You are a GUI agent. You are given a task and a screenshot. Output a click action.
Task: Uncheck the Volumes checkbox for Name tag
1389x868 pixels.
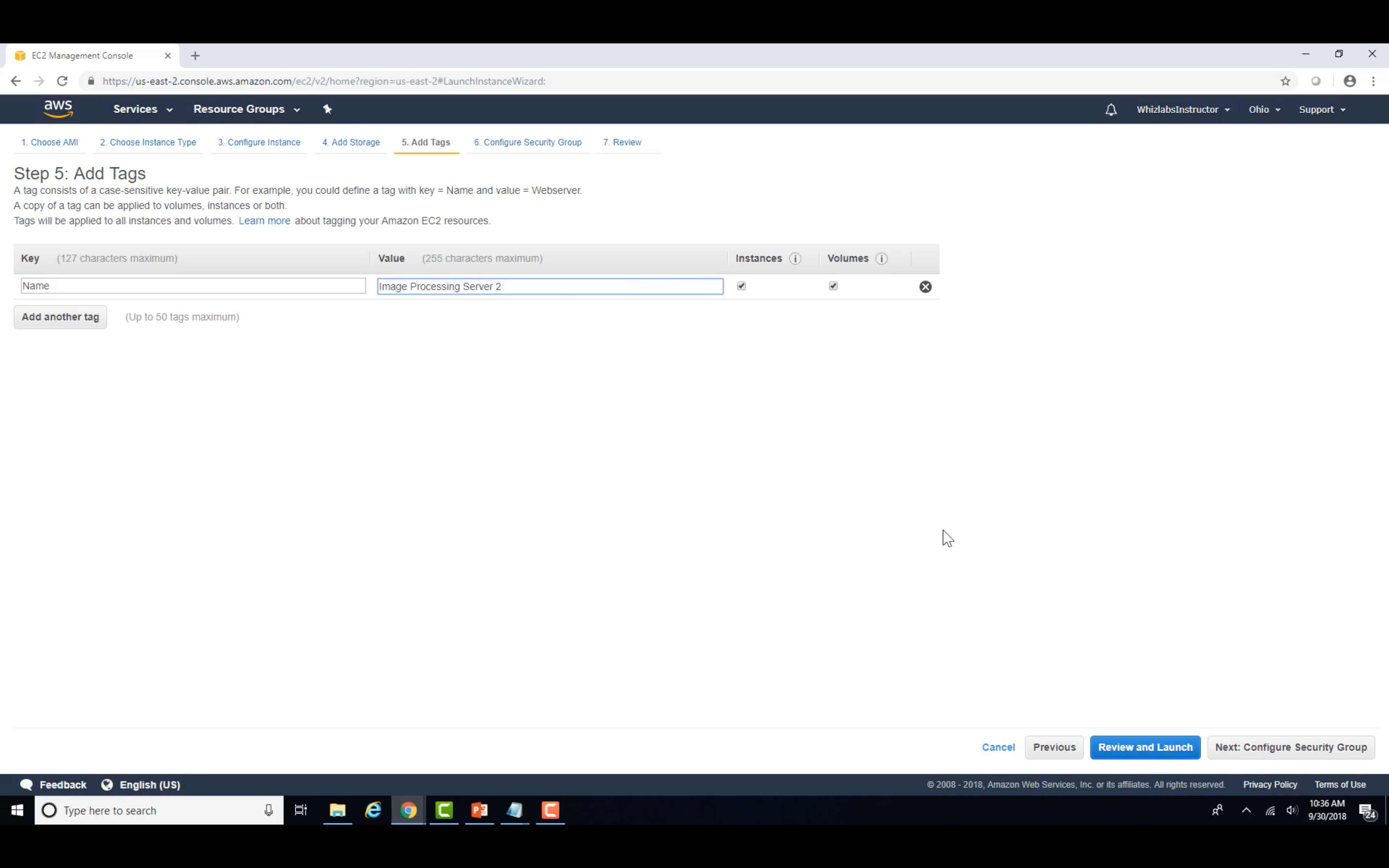(833, 286)
